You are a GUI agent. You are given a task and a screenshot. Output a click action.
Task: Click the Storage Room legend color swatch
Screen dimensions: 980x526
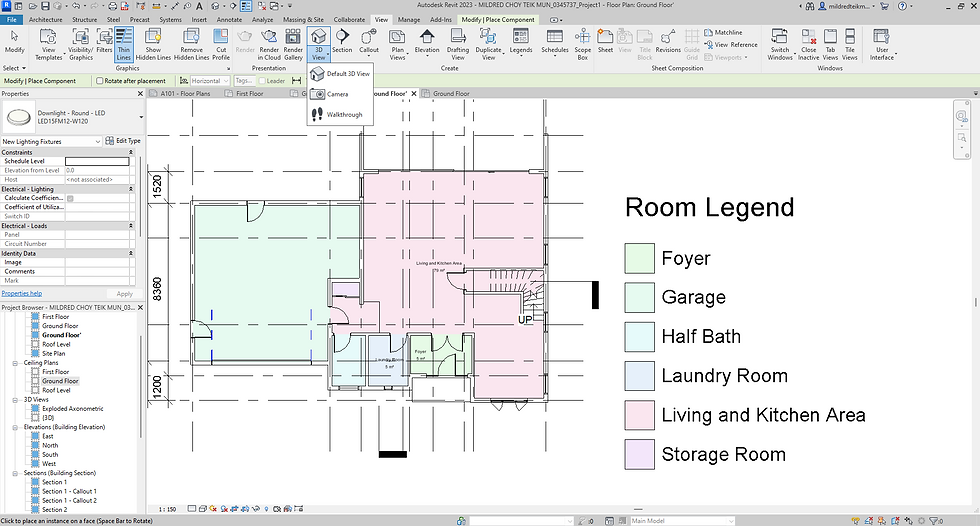coord(639,455)
